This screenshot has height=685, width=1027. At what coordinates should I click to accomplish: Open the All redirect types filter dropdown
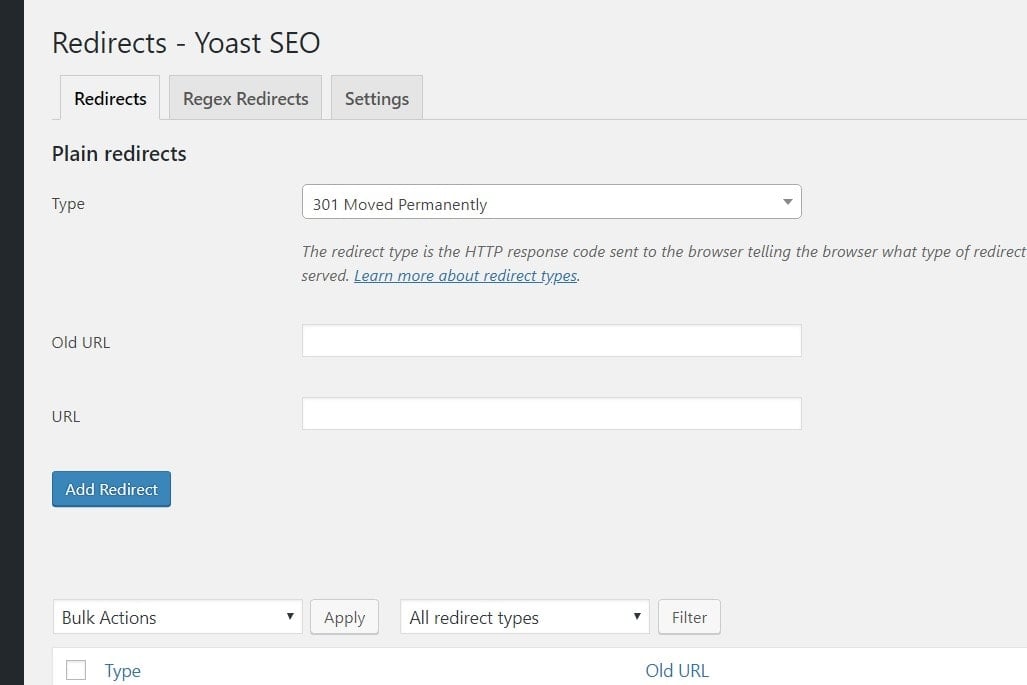point(525,617)
